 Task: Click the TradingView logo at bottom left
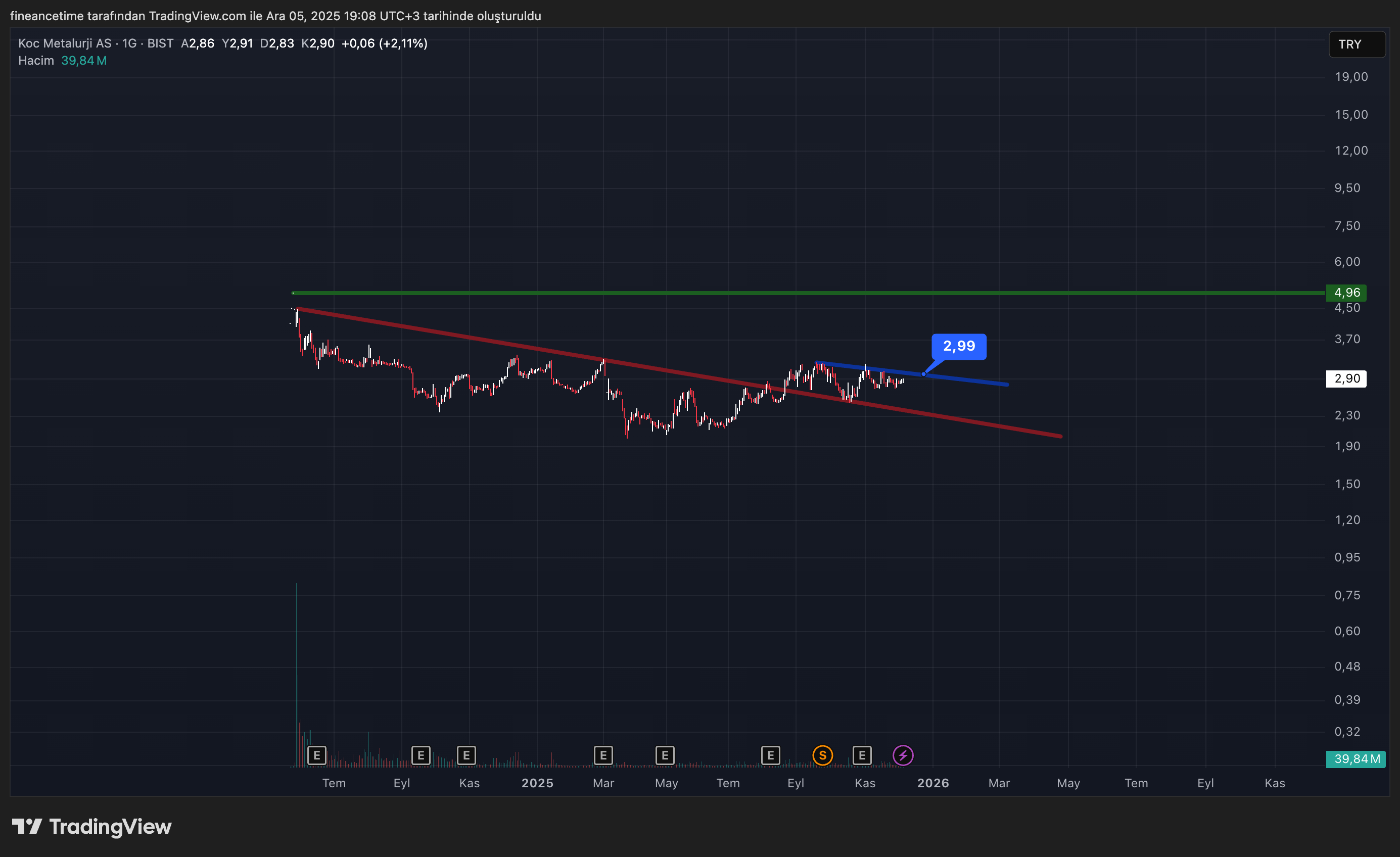[x=91, y=826]
